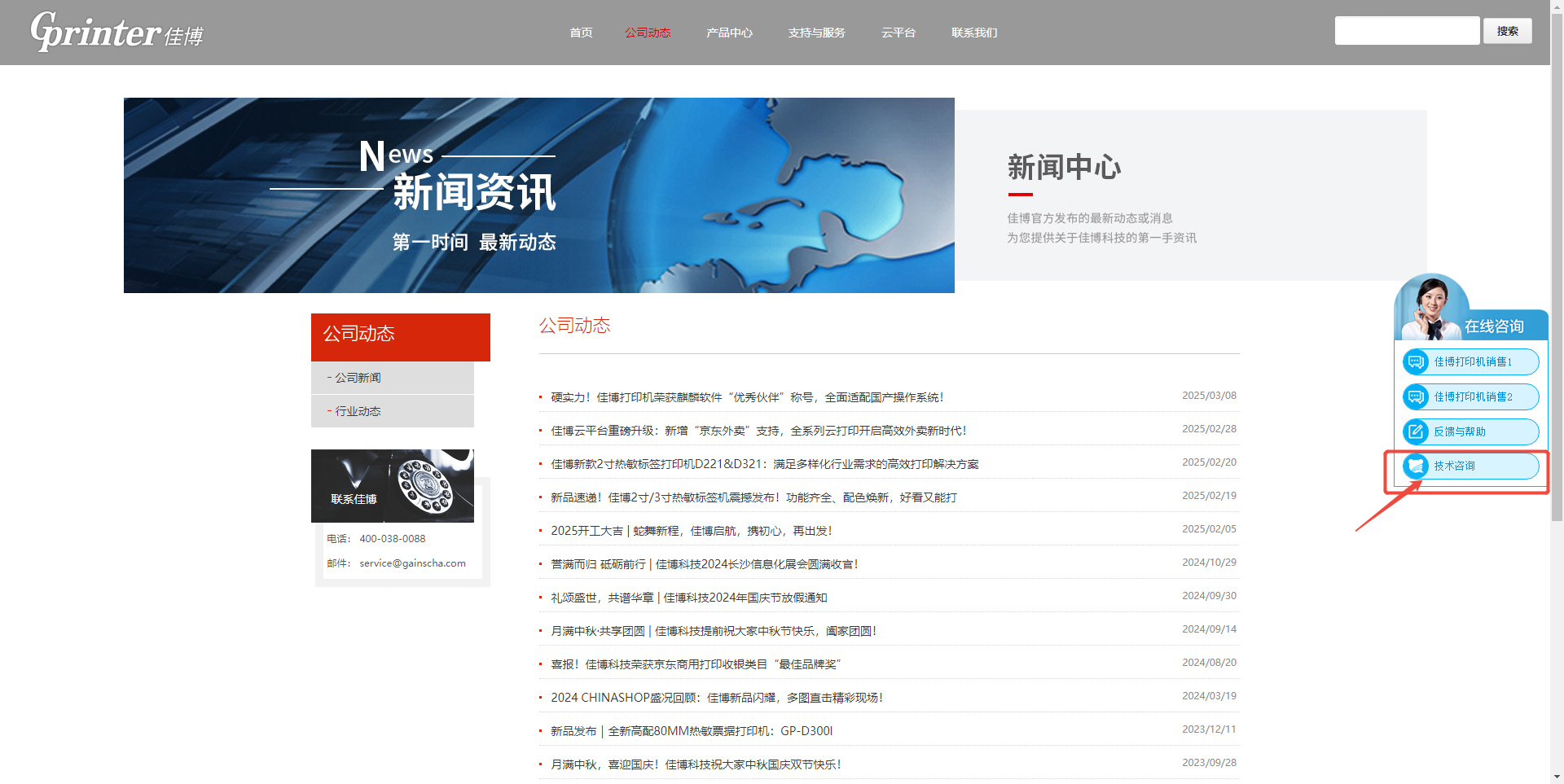Image resolution: width=1564 pixels, height=784 pixels.
Task: Click the date 2024/10/29
Action: [1209, 563]
